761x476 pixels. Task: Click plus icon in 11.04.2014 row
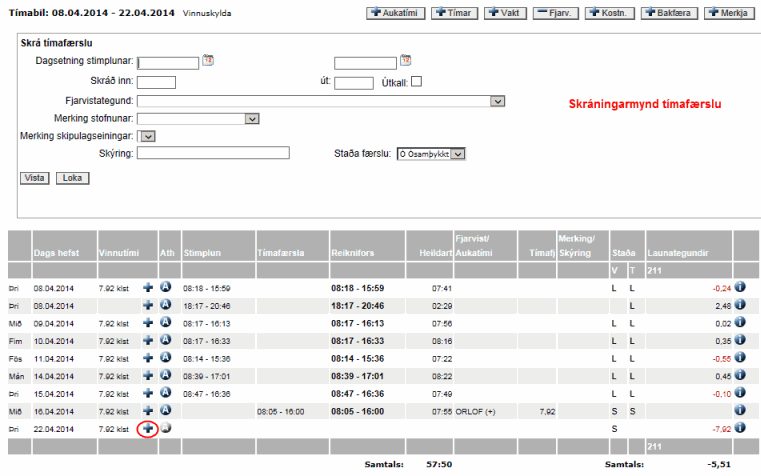(x=148, y=358)
